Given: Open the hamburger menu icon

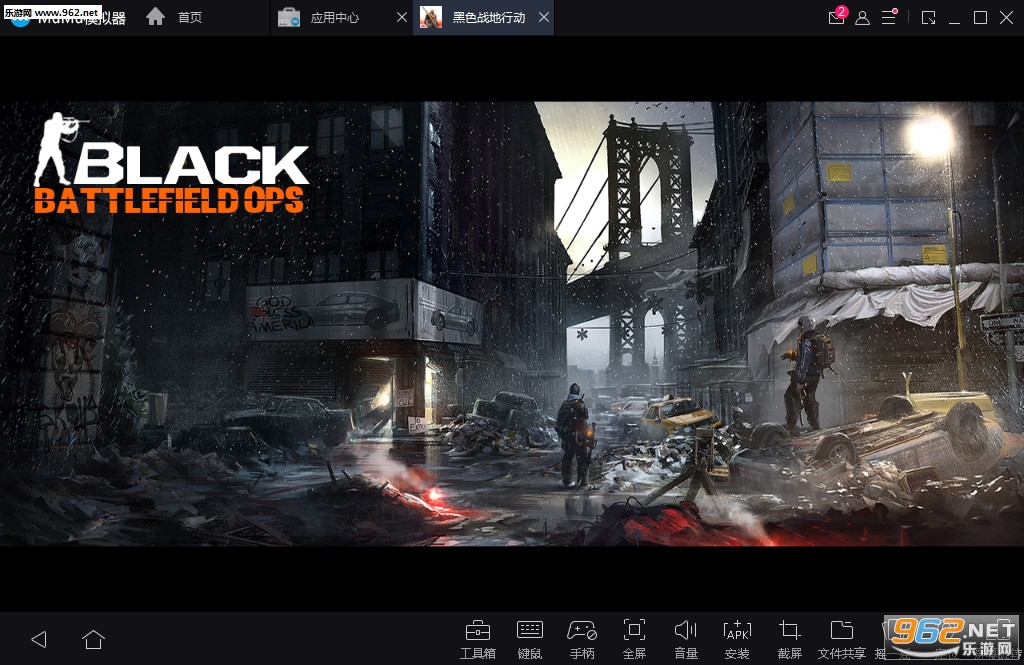Looking at the screenshot, I should [889, 17].
